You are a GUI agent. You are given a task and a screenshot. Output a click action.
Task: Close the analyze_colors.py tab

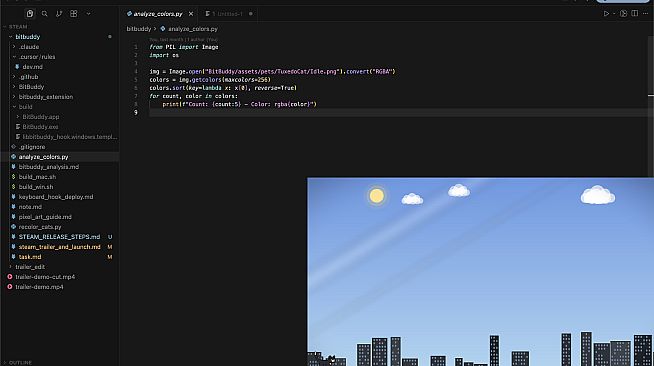click(191, 14)
